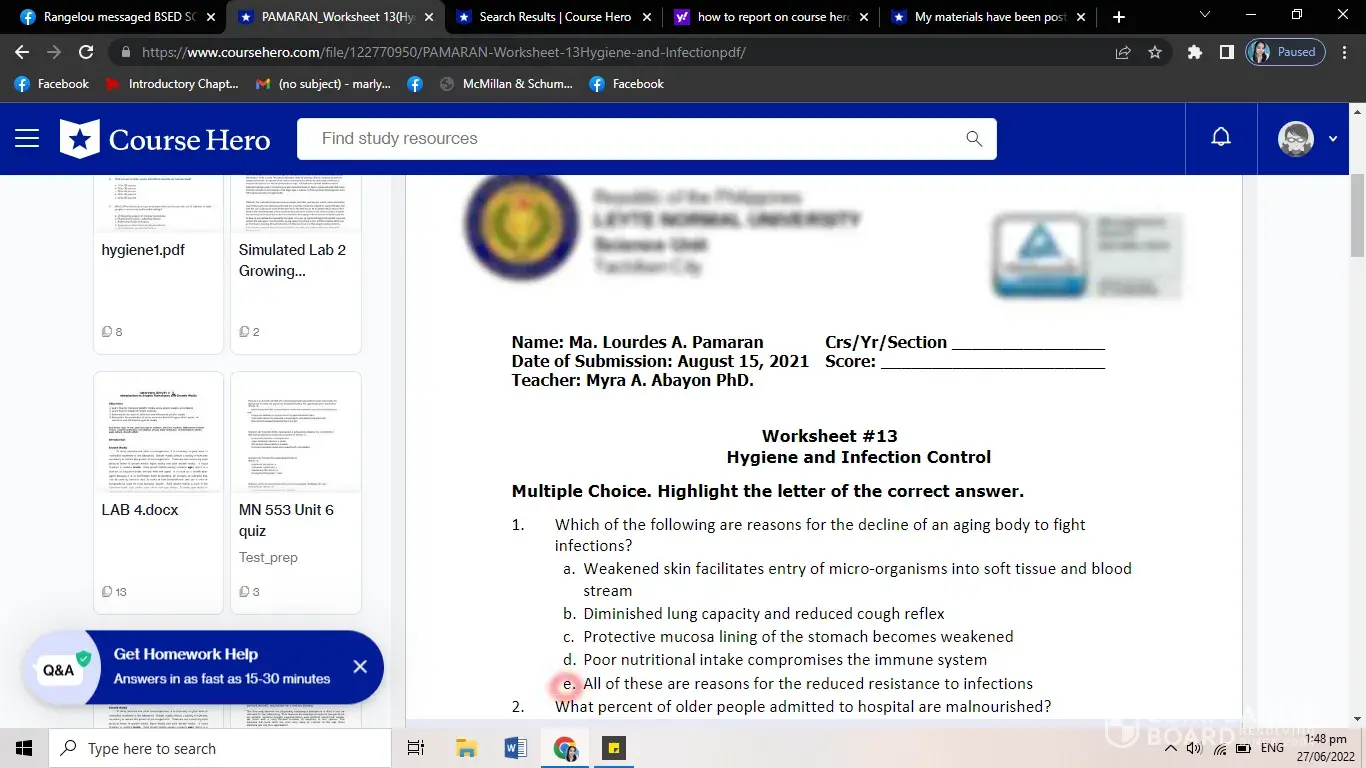Show hidden system tray icons
The height and width of the screenshot is (768, 1366).
(1170, 748)
